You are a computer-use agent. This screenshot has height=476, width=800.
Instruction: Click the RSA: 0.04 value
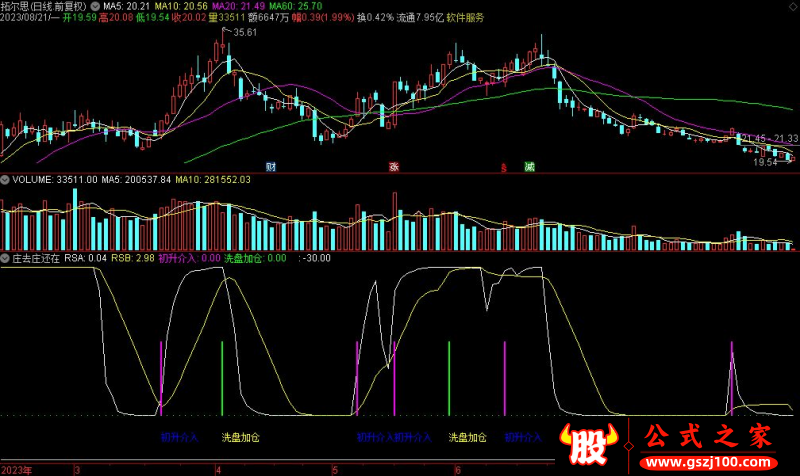coord(85,258)
